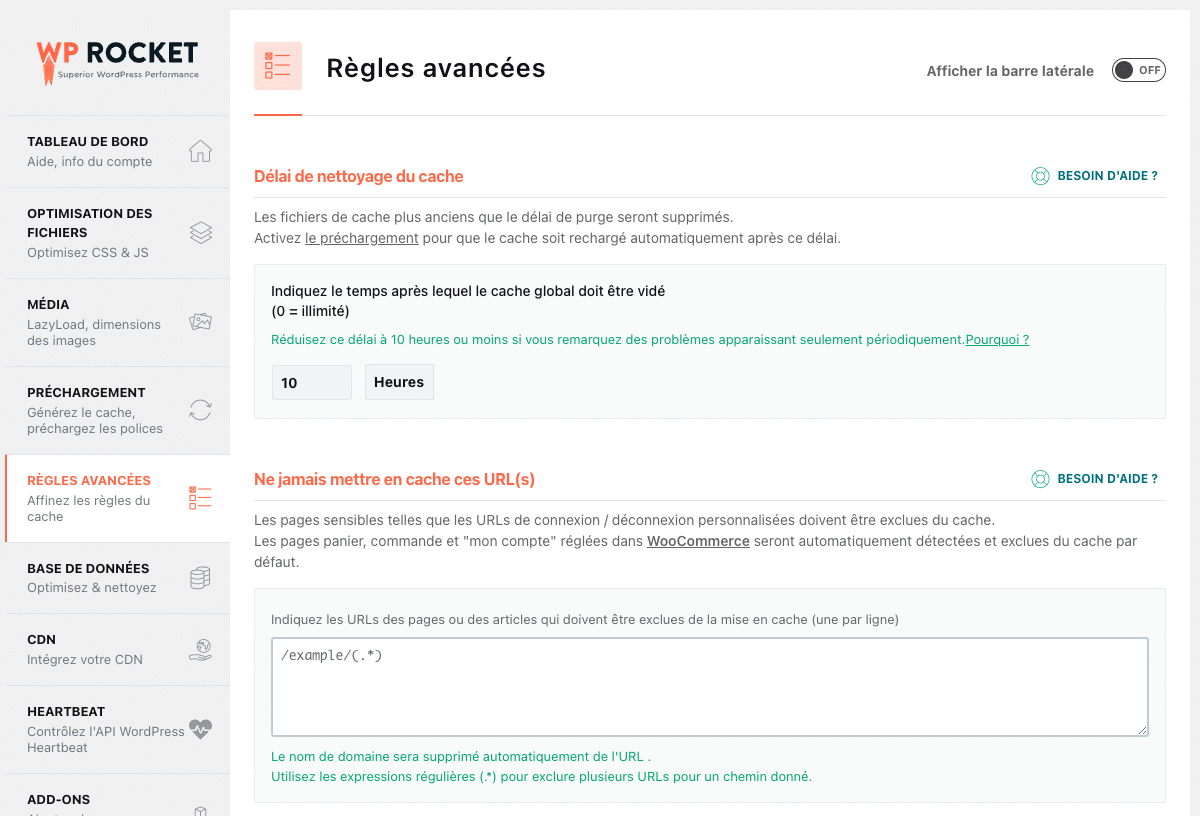Open the Heures unit dropdown
The height and width of the screenshot is (816, 1200).
(x=399, y=382)
